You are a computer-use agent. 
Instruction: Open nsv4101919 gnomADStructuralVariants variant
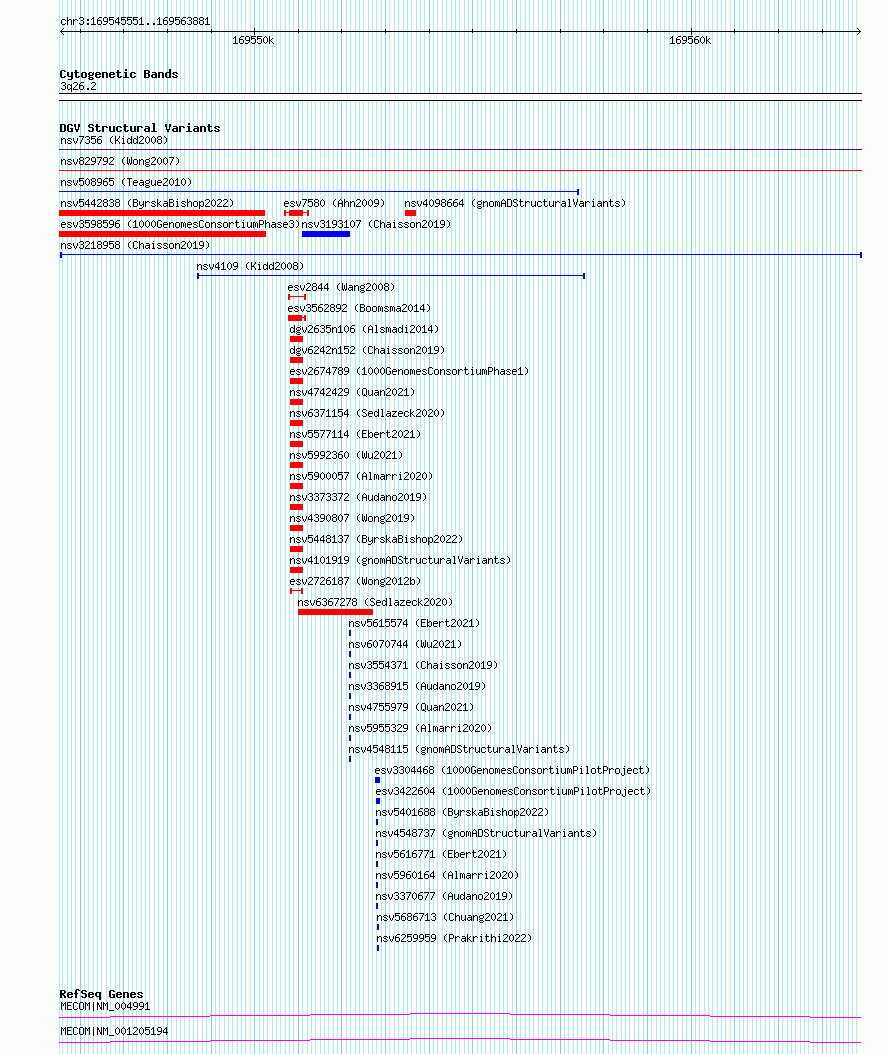pyautogui.click(x=400, y=560)
